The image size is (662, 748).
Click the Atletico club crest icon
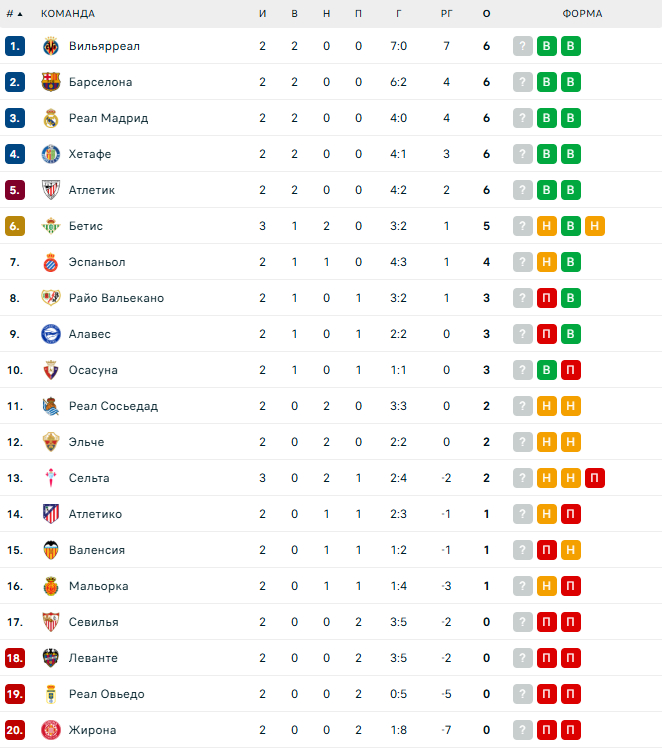[x=51, y=514]
